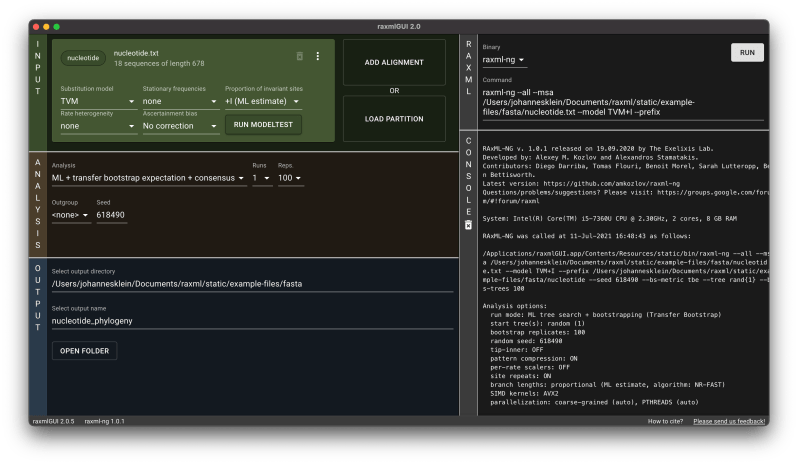Click the ADD ALIGNMENT button

(x=394, y=63)
